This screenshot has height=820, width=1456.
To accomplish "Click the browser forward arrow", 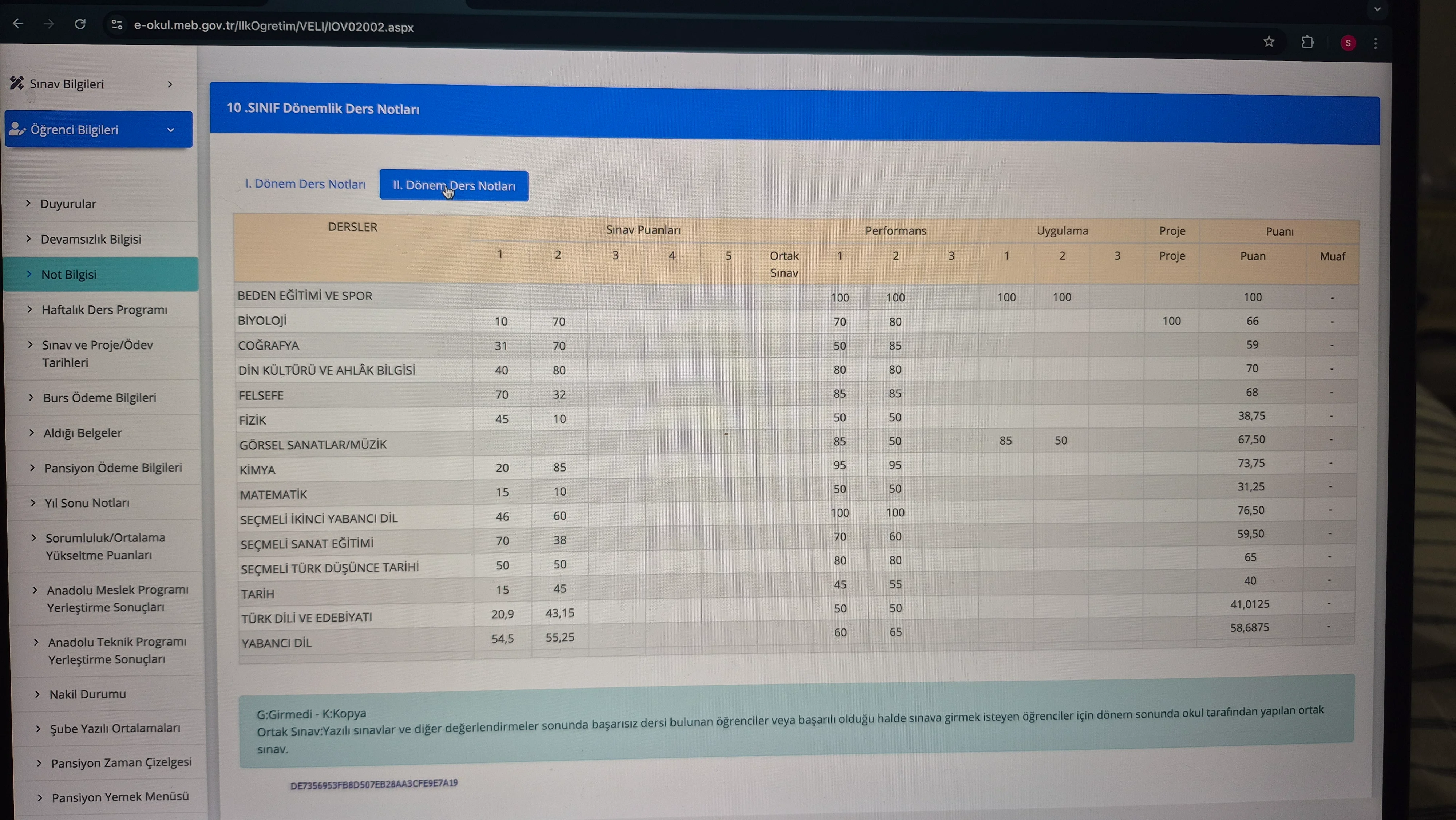I will [x=49, y=24].
